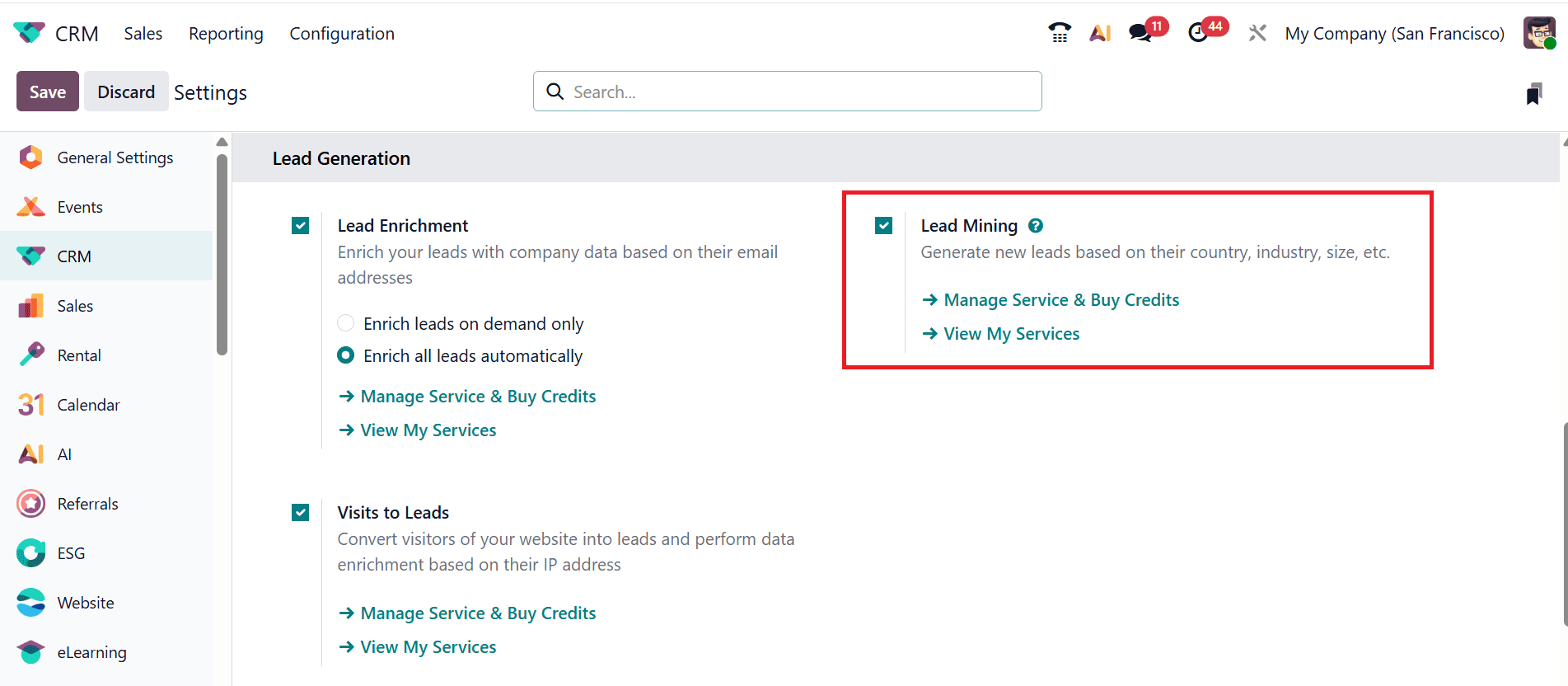Image resolution: width=1568 pixels, height=686 pixels.
Task: Open the user avatar menu
Action: coord(1539,33)
